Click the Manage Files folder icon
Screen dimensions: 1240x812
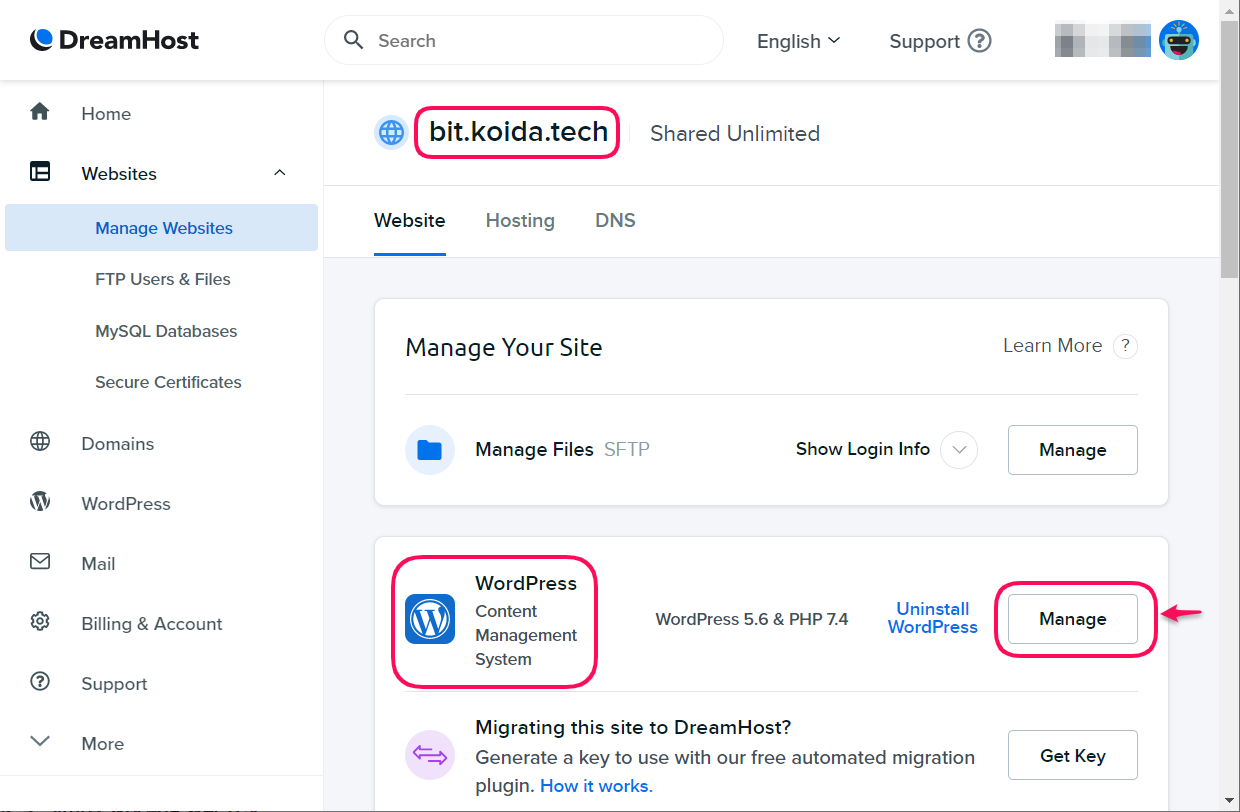pos(430,450)
